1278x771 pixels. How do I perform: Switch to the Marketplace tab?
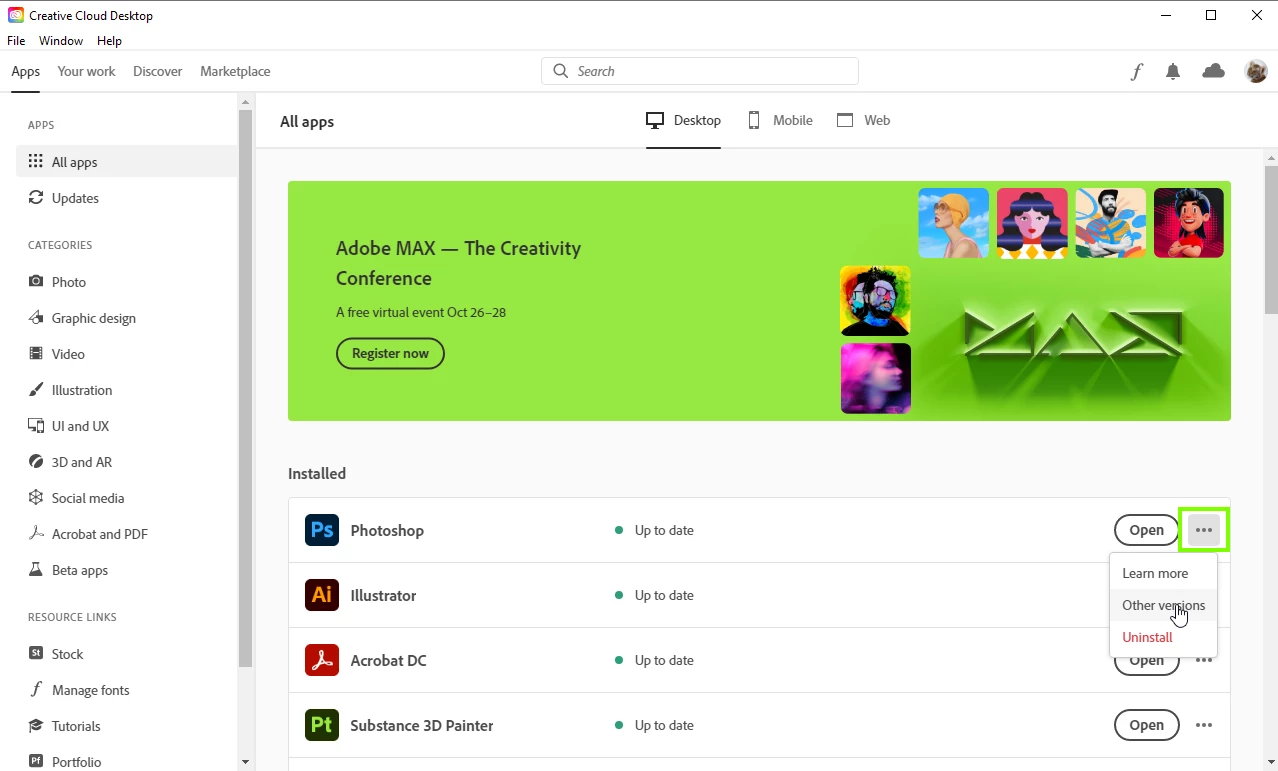pos(235,71)
